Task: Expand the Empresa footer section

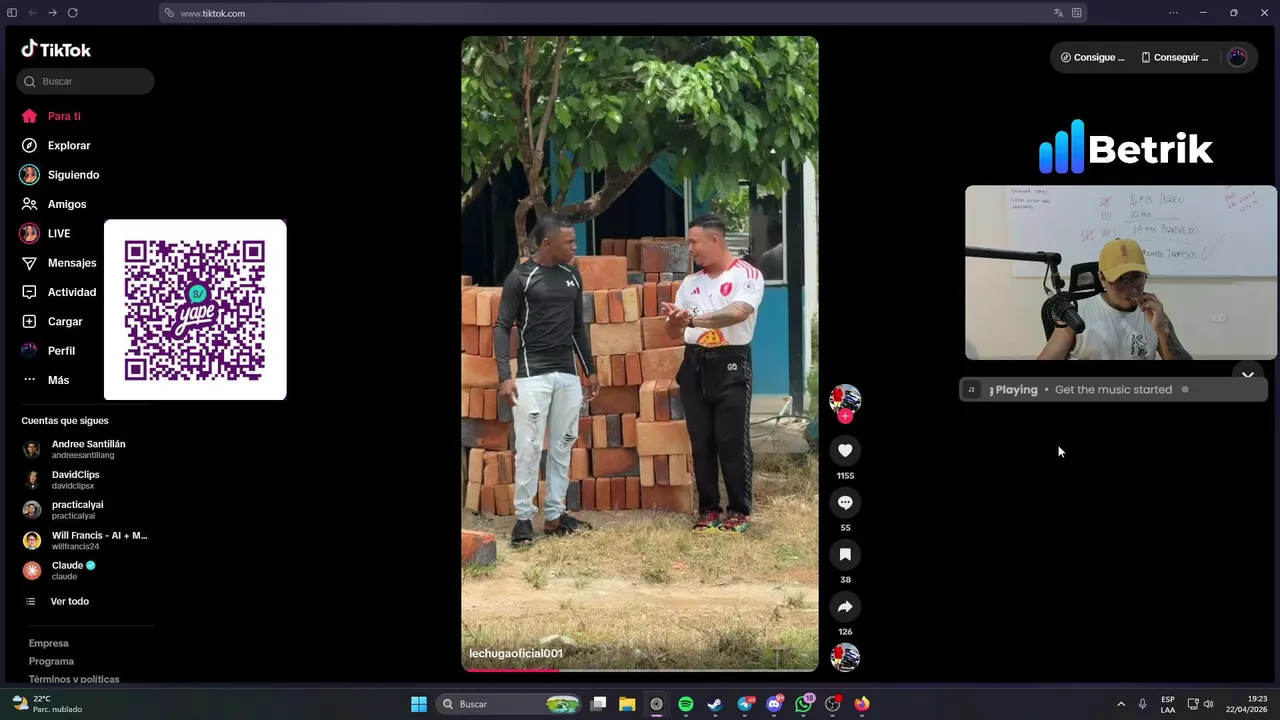Action: pyautogui.click(x=49, y=643)
